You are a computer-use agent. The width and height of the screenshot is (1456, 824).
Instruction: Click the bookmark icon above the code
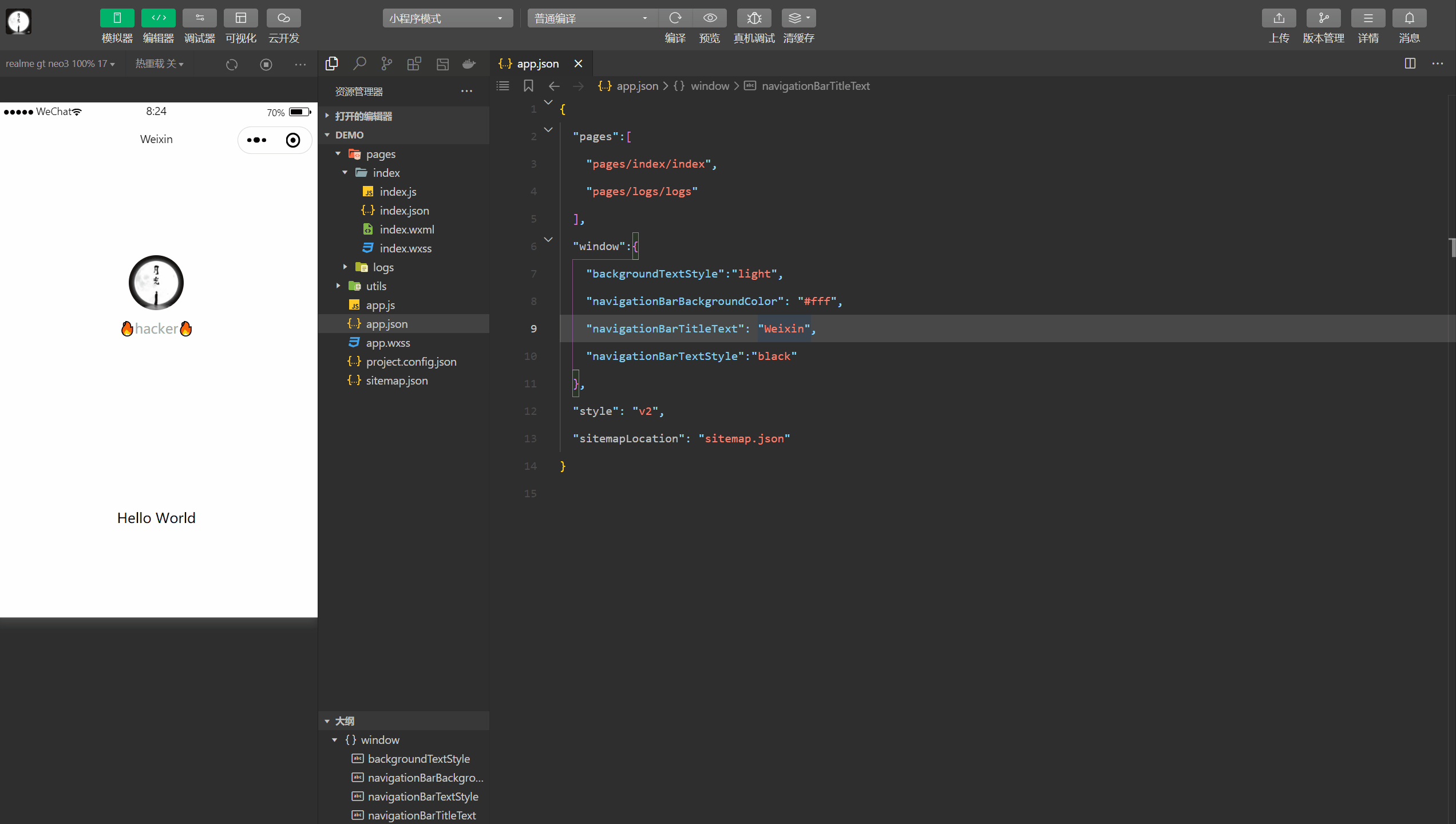point(528,86)
